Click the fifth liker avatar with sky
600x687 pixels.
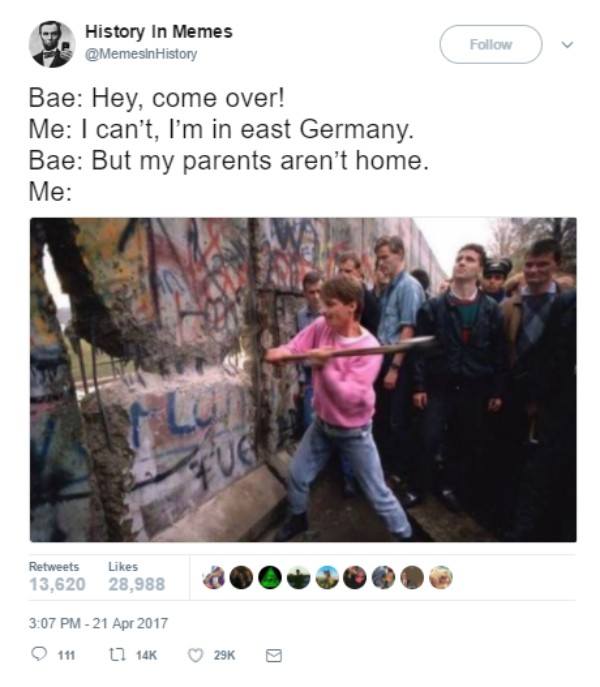327,577
